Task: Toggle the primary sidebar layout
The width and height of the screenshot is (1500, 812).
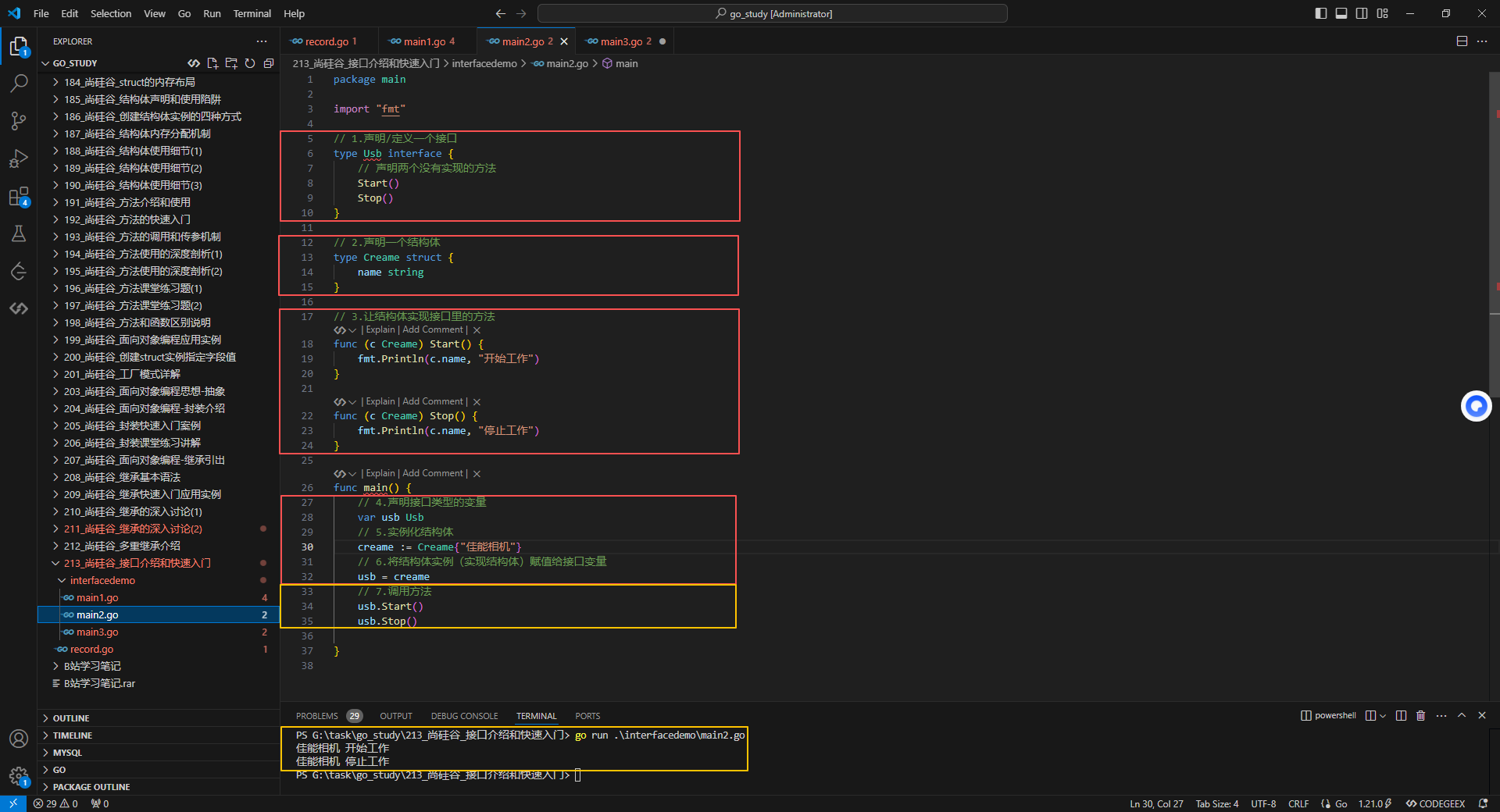Action: [1321, 13]
